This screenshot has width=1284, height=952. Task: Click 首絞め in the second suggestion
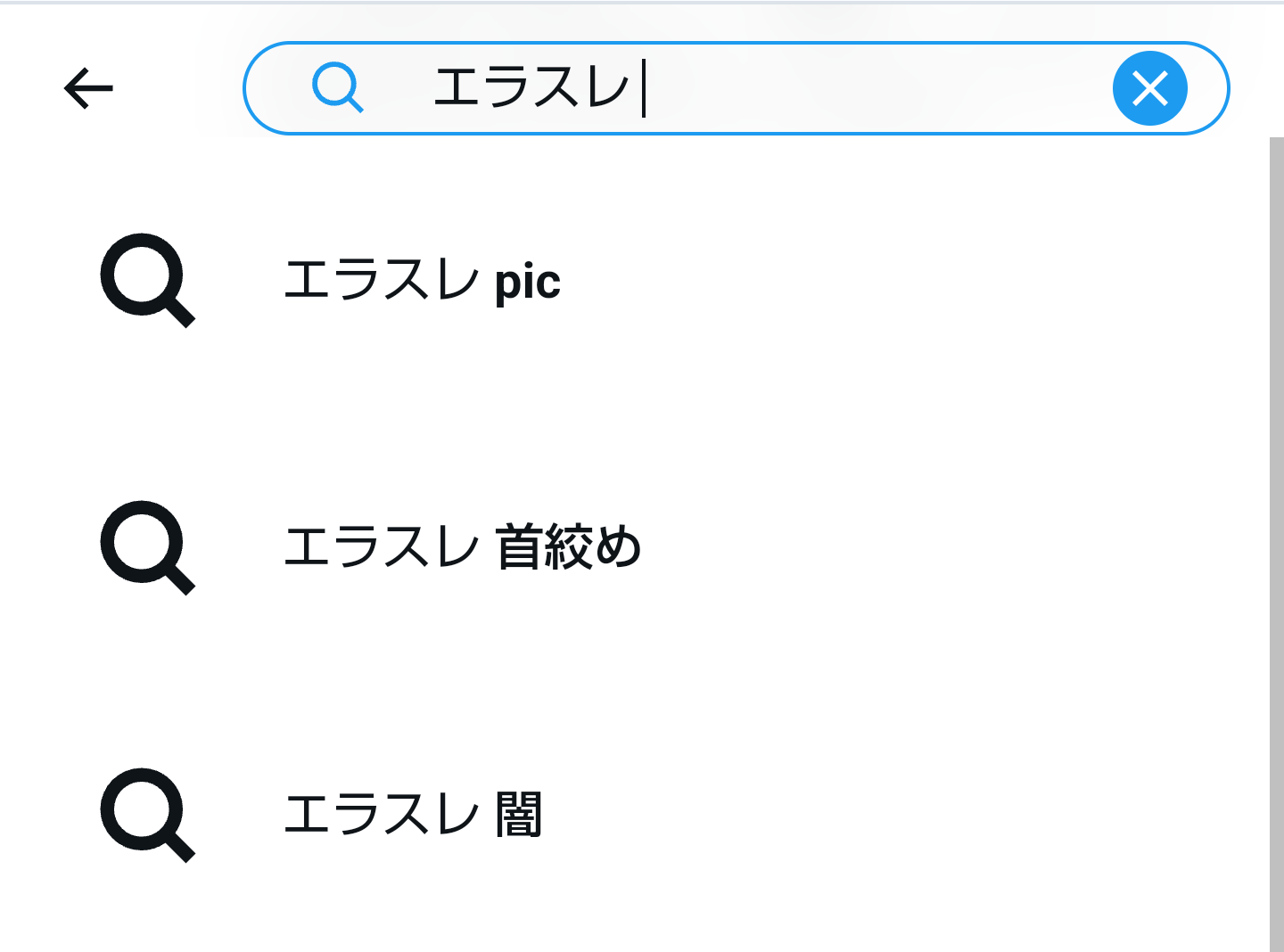click(569, 547)
